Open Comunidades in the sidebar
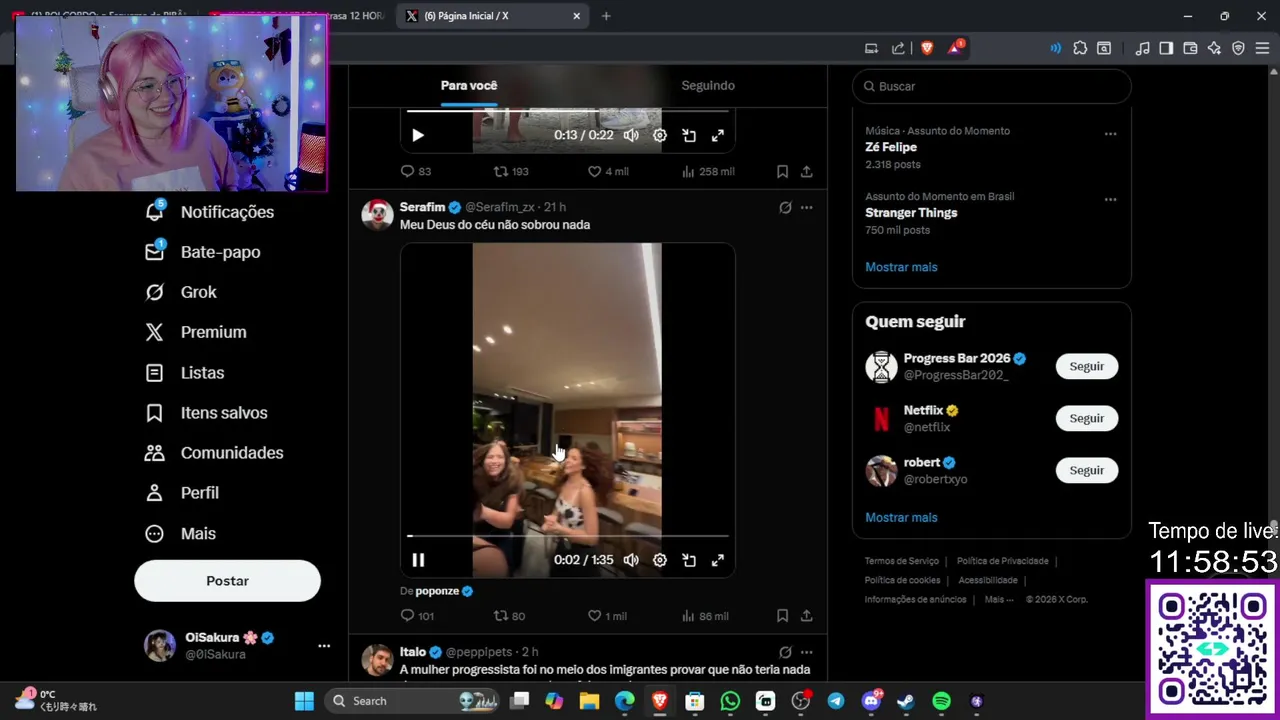The width and height of the screenshot is (1280, 720). click(214, 453)
